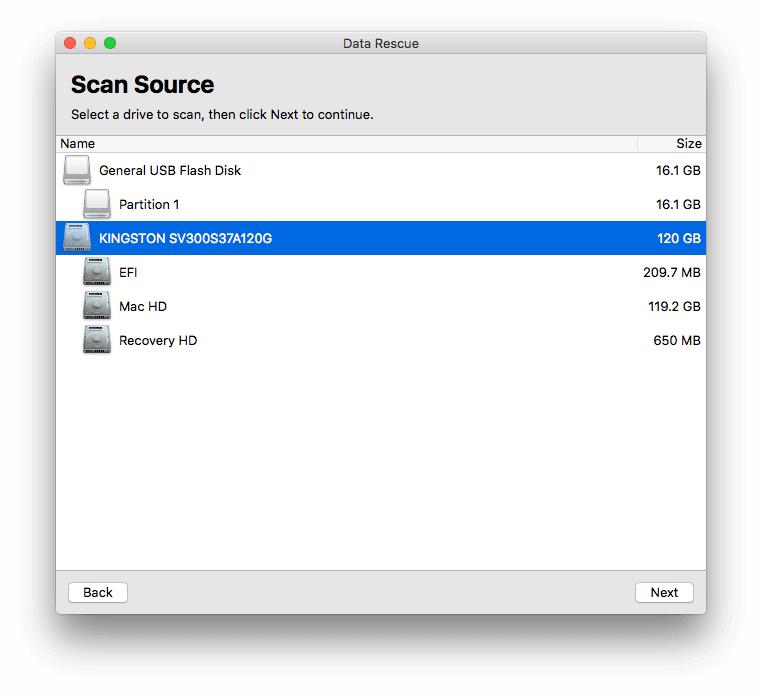Click the Recovery HD volume icon
The width and height of the screenshot is (762, 694).
[x=97, y=340]
